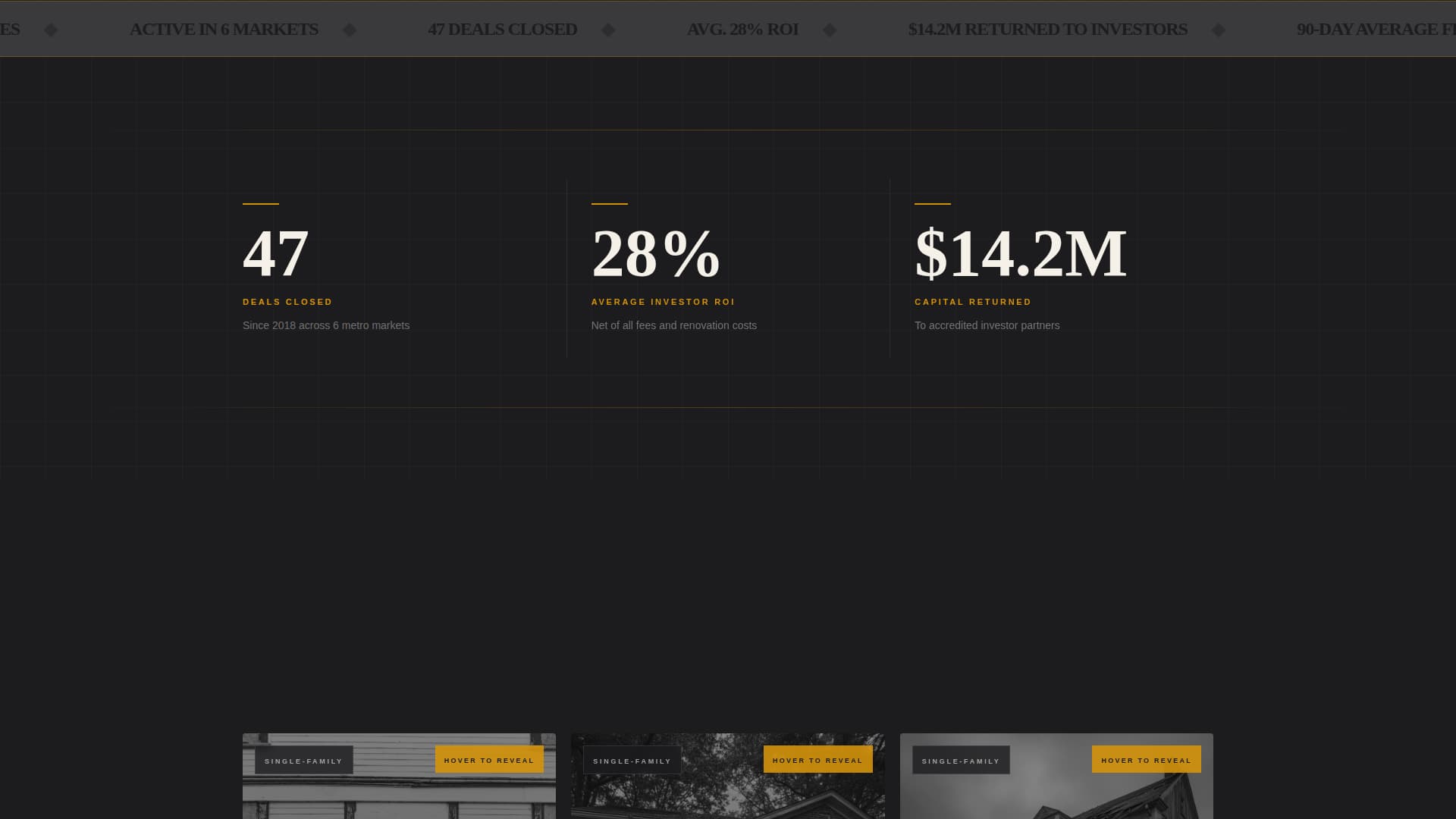Click the AVG. 28% ROI ticker text
This screenshot has width=1456, height=819.
pyautogui.click(x=742, y=30)
